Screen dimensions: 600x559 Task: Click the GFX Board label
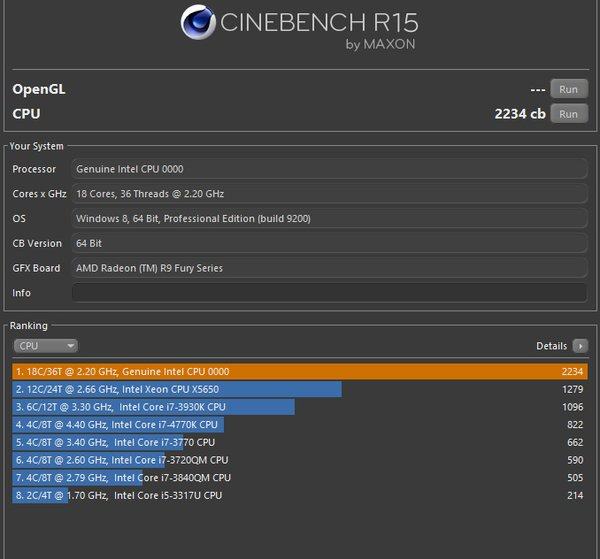36,268
